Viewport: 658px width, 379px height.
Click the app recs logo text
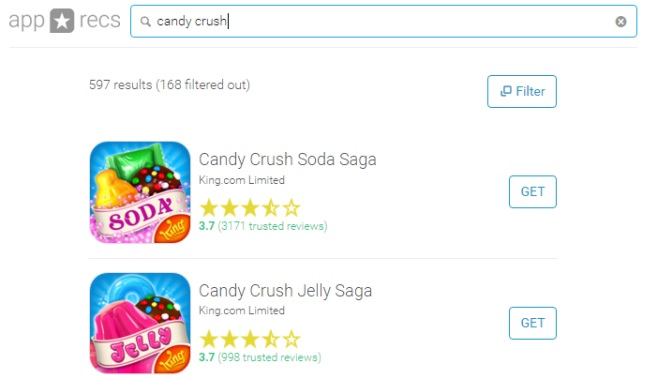coord(65,21)
